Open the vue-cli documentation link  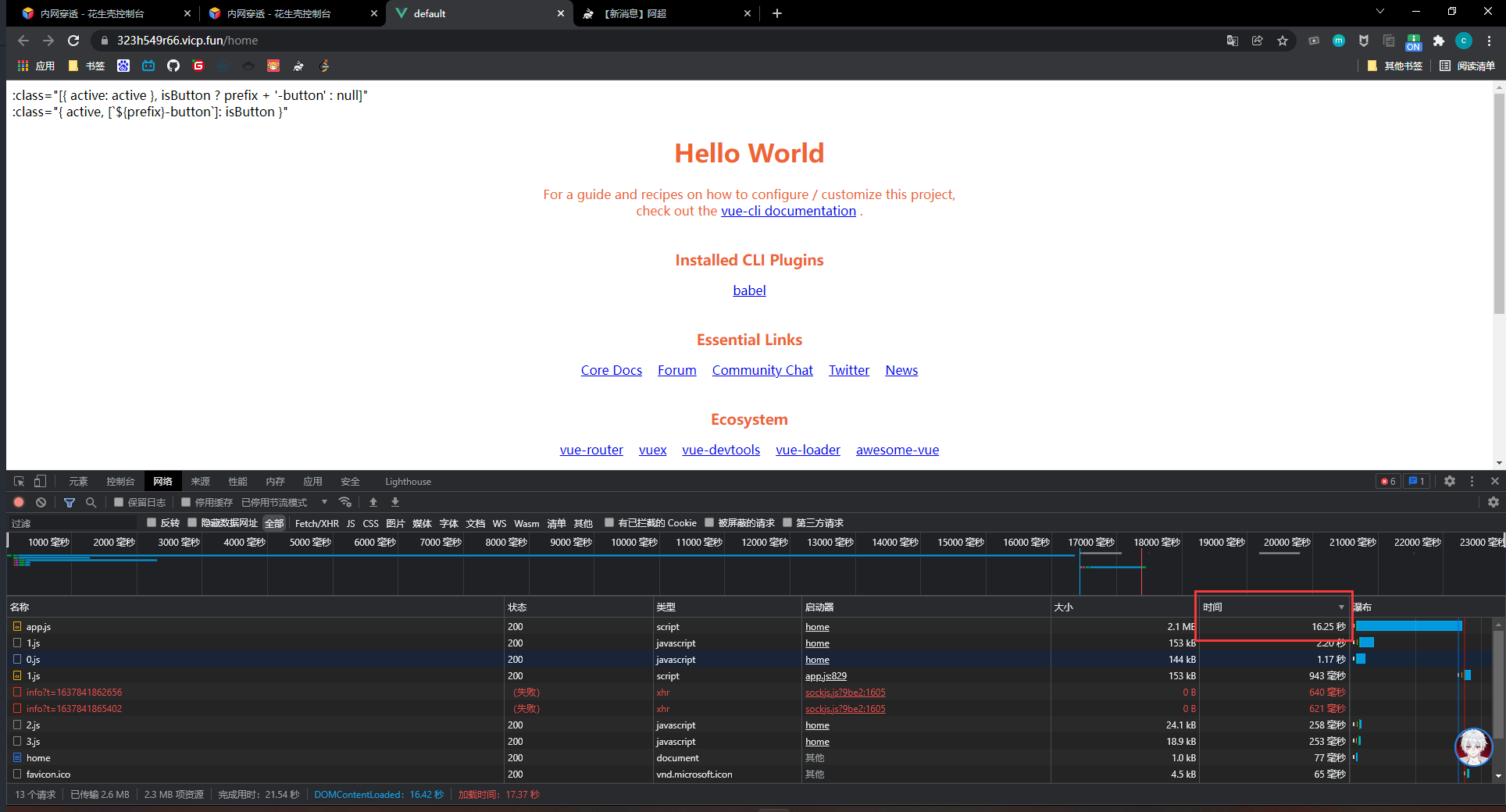coord(788,211)
